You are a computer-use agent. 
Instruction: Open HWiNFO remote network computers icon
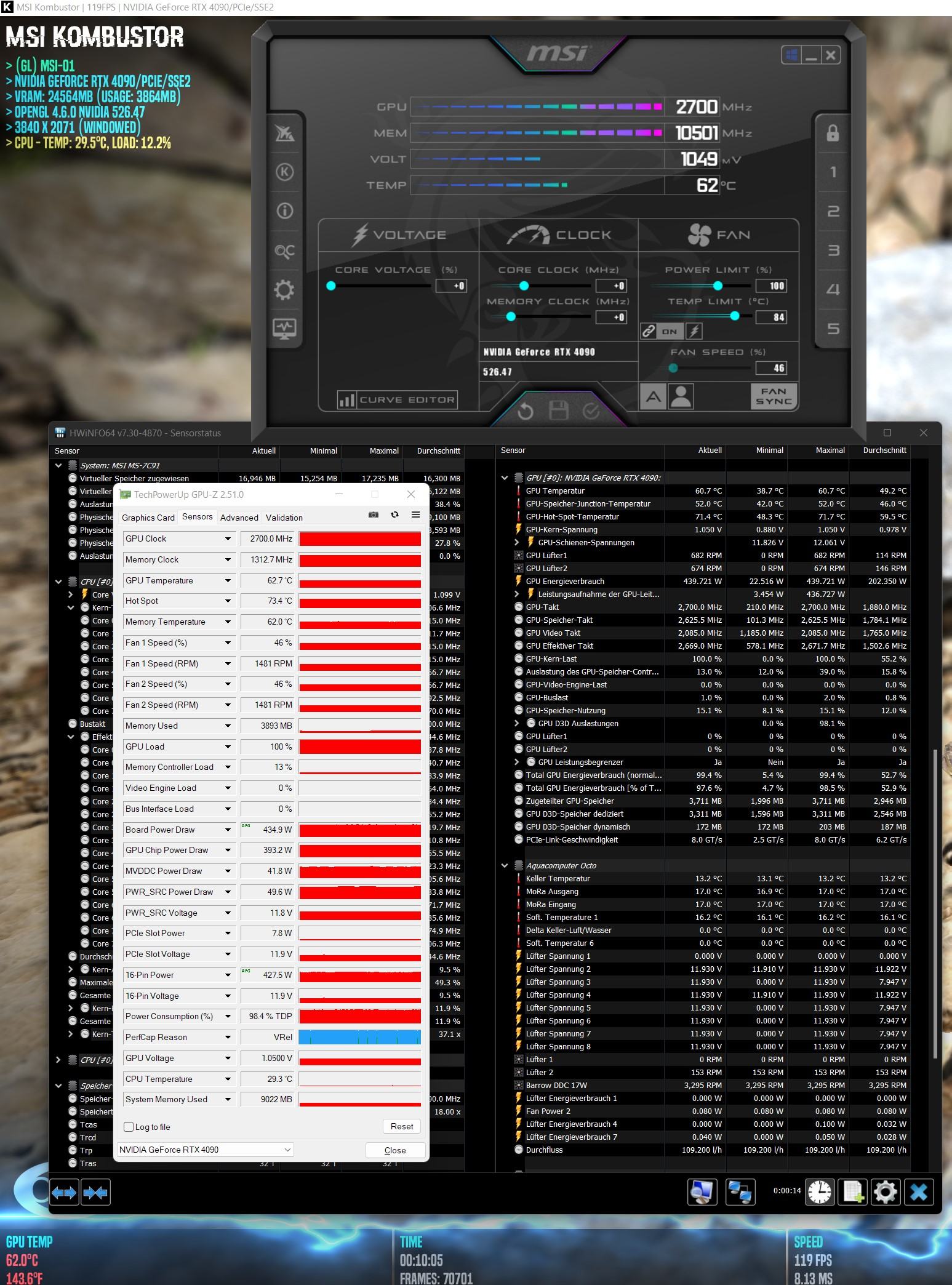coord(740,1192)
